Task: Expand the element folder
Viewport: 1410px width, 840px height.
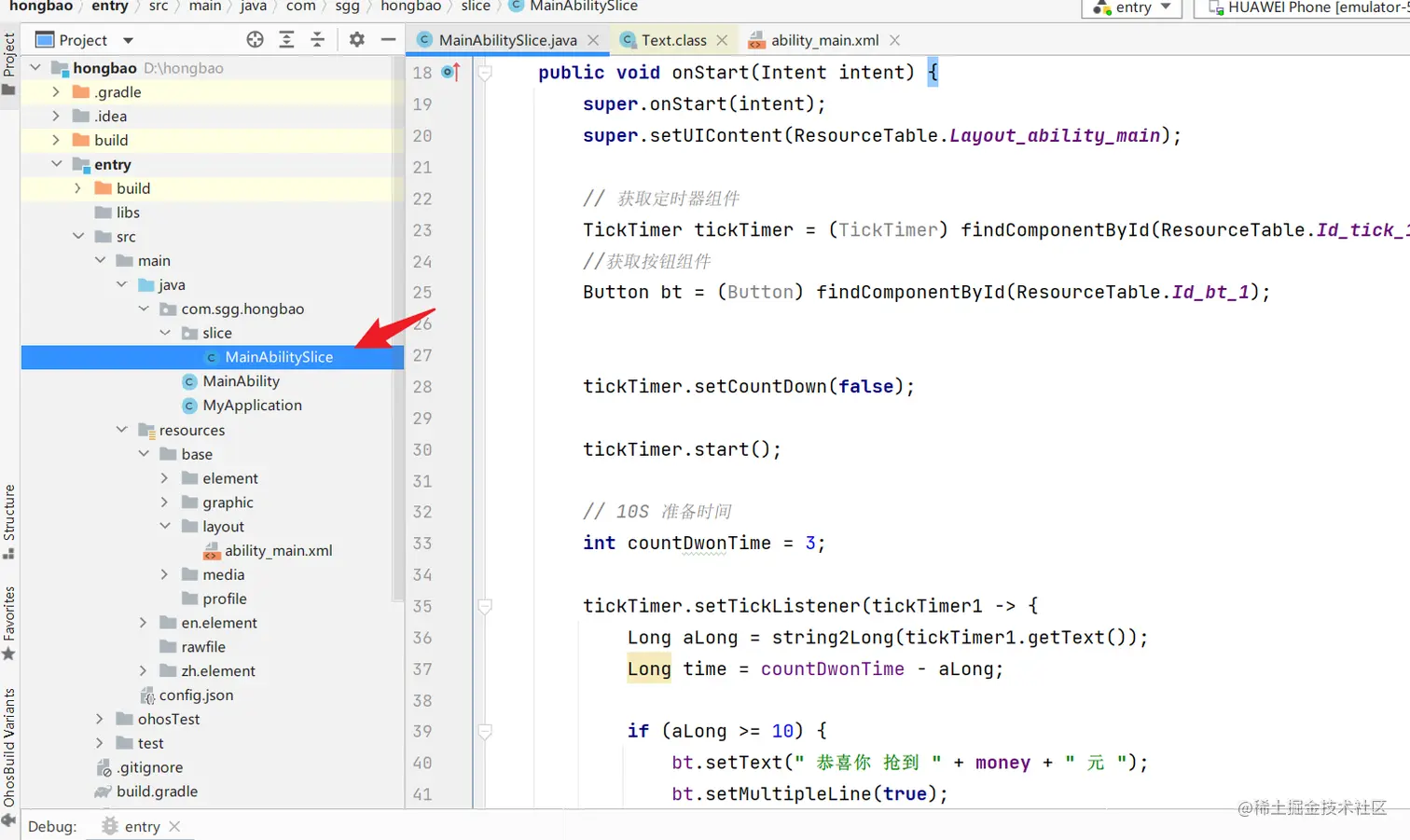Action: click(x=165, y=477)
